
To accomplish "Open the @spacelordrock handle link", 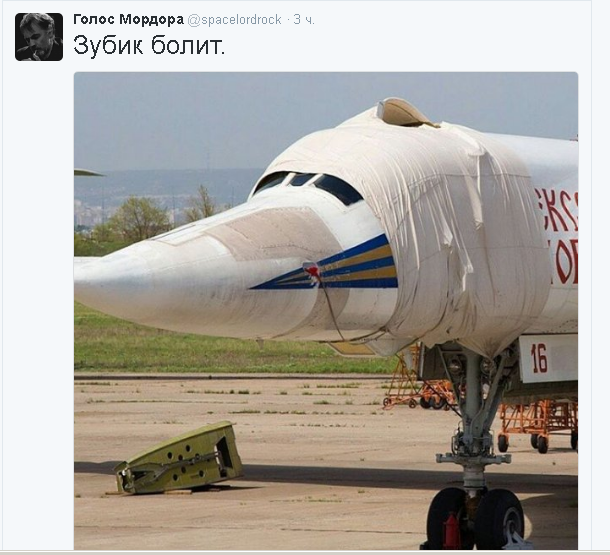I will coord(234,20).
